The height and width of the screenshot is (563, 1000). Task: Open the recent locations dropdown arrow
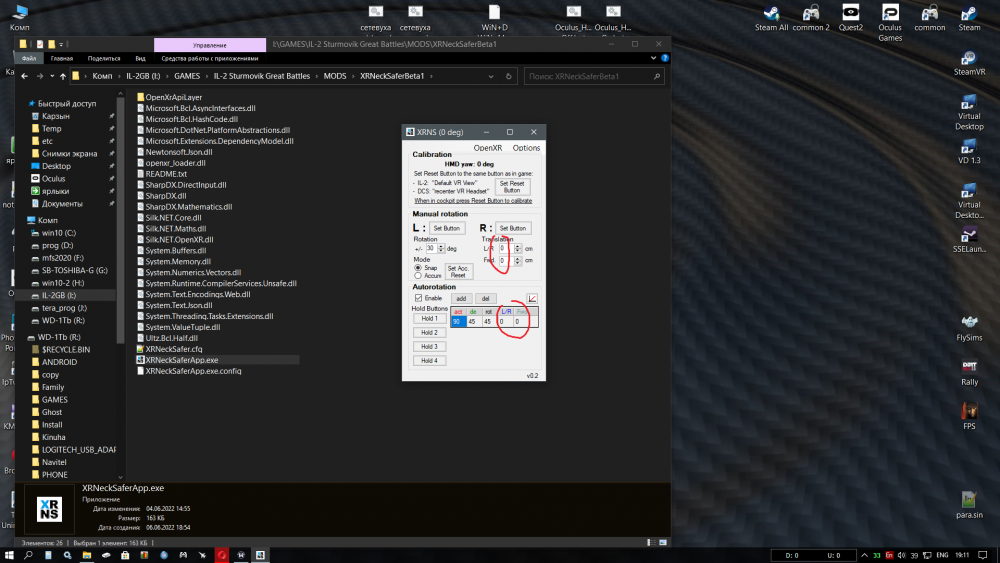[52, 76]
